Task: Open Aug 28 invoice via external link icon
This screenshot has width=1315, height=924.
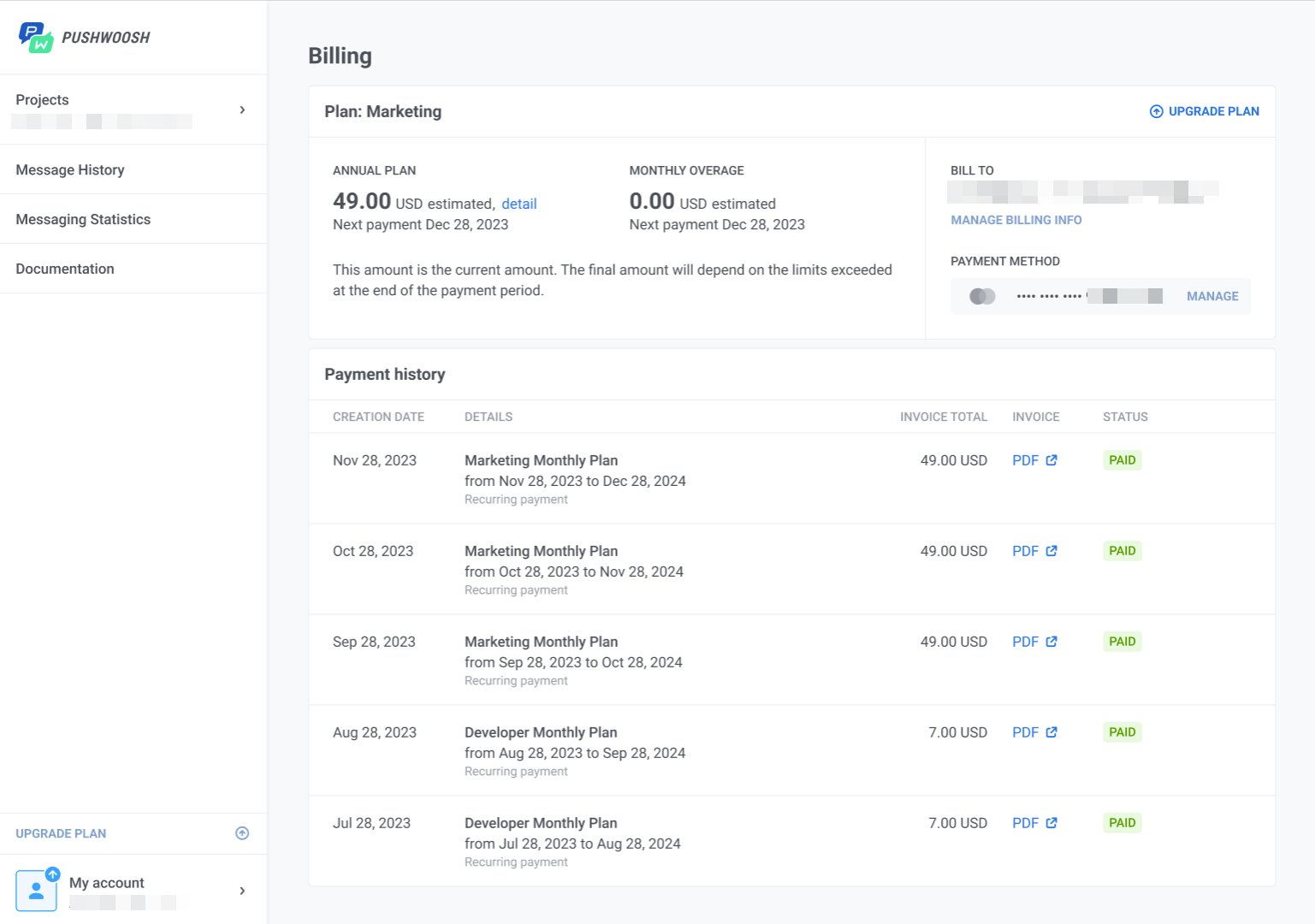Action: (1051, 731)
